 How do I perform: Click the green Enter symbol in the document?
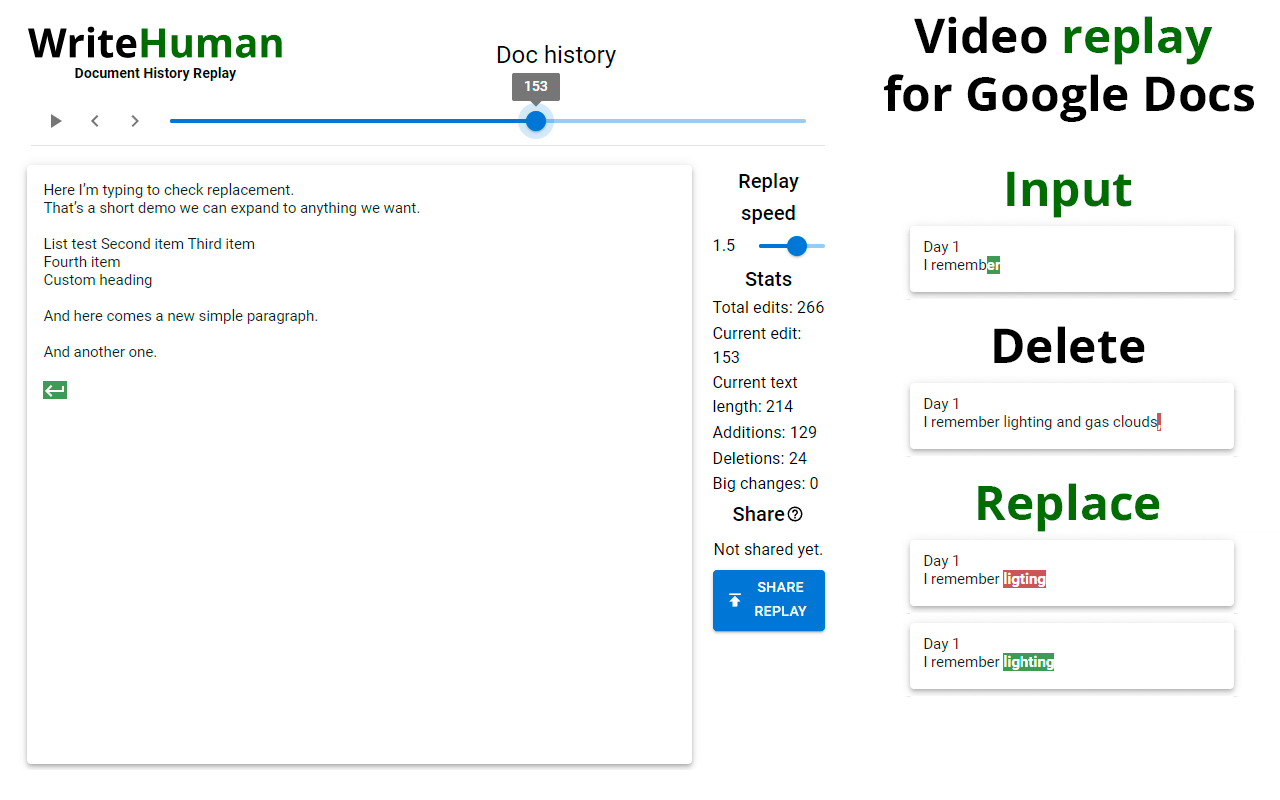pyautogui.click(x=54, y=389)
